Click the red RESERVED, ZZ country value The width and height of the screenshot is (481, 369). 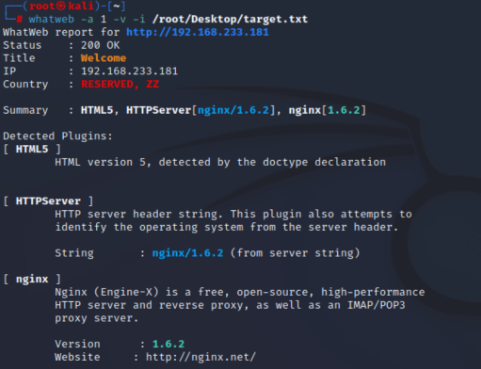click(120, 84)
